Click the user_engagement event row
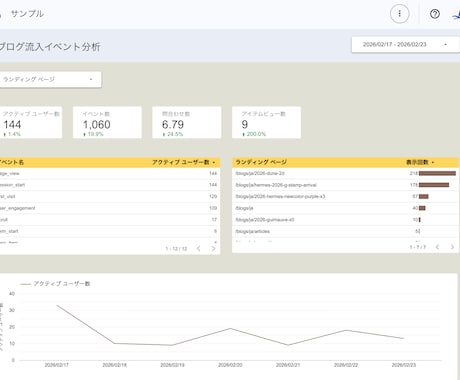This screenshot has height=380, width=460. tap(110, 208)
